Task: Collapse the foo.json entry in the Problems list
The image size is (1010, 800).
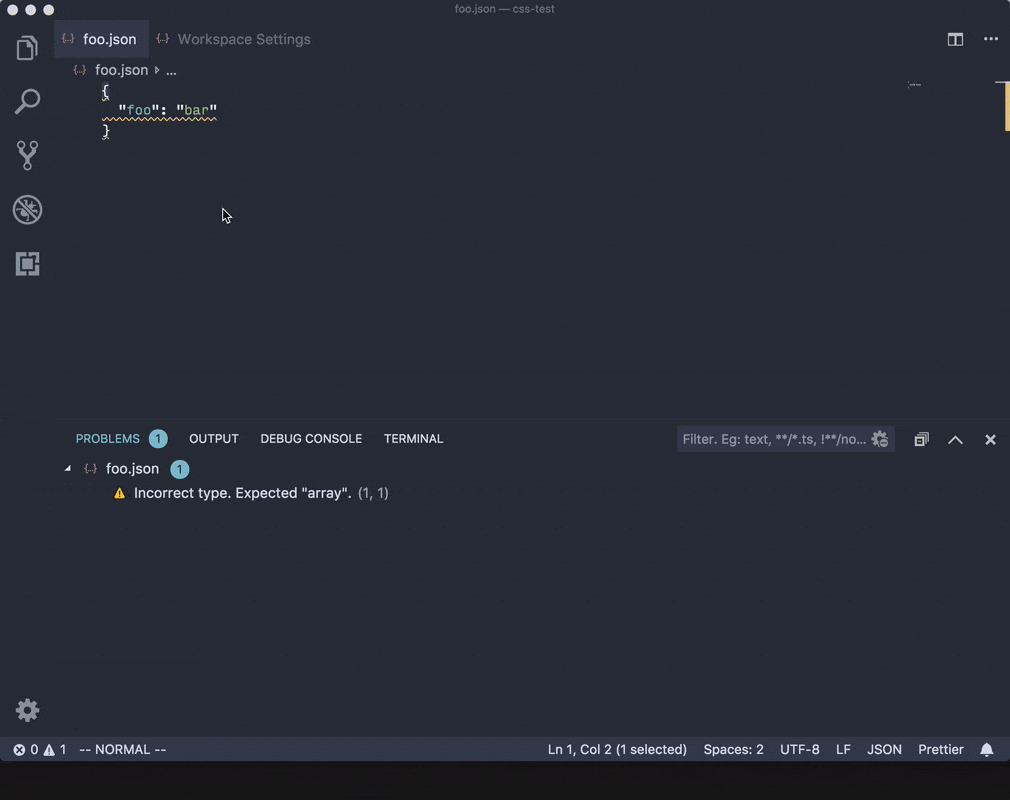Action: [68, 467]
